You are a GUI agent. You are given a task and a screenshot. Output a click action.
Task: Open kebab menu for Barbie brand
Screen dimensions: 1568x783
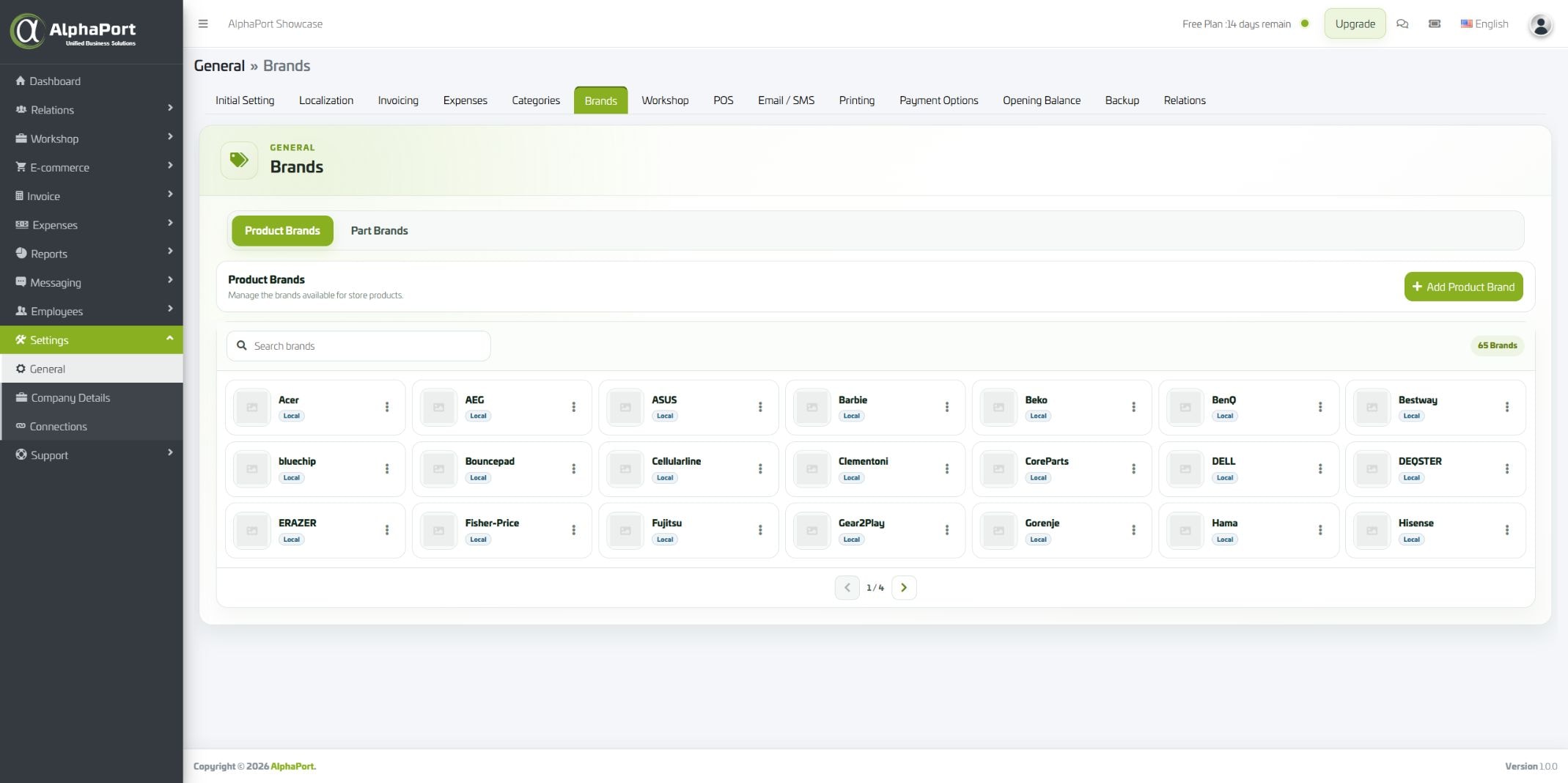click(947, 407)
